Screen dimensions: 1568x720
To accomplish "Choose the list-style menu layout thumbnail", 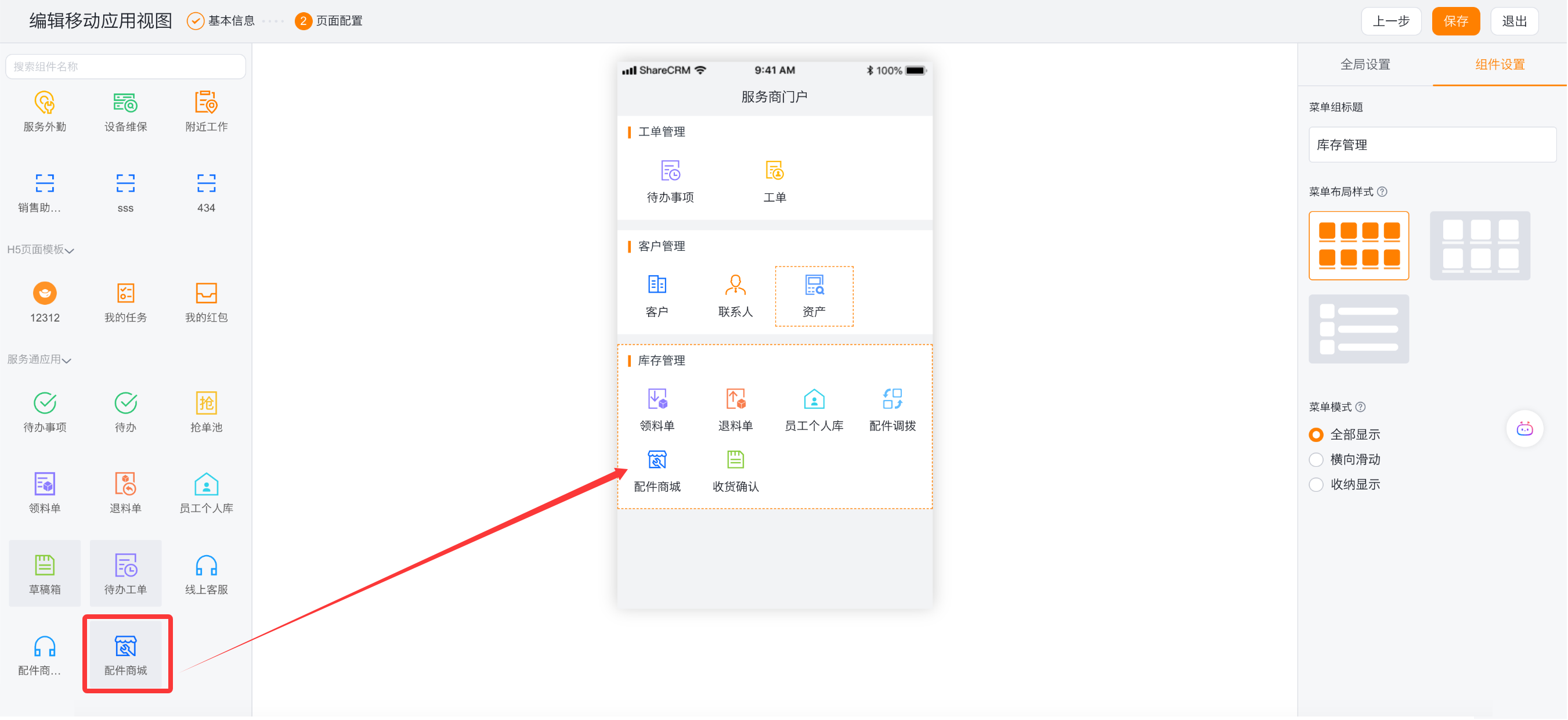I will pos(1358,329).
